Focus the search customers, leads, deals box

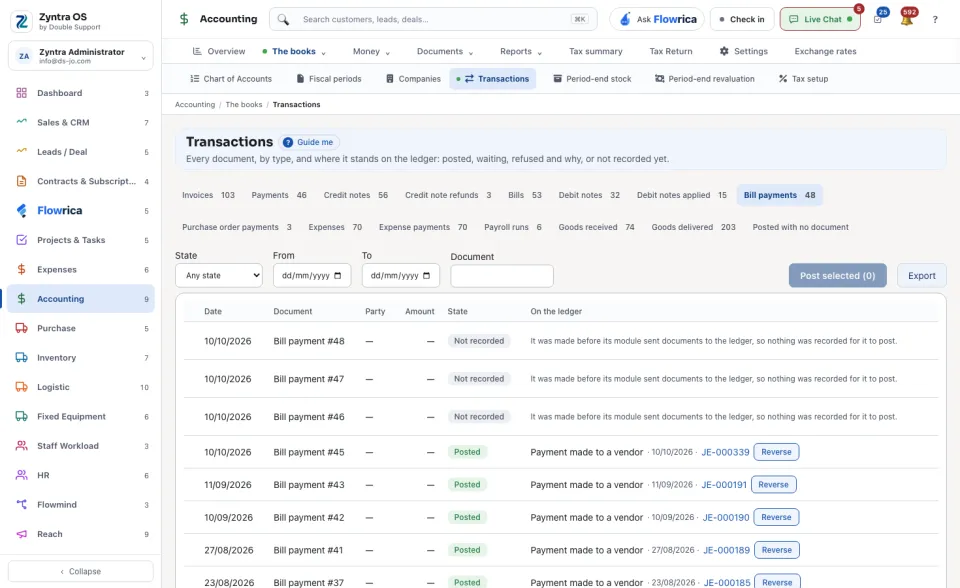433,20
